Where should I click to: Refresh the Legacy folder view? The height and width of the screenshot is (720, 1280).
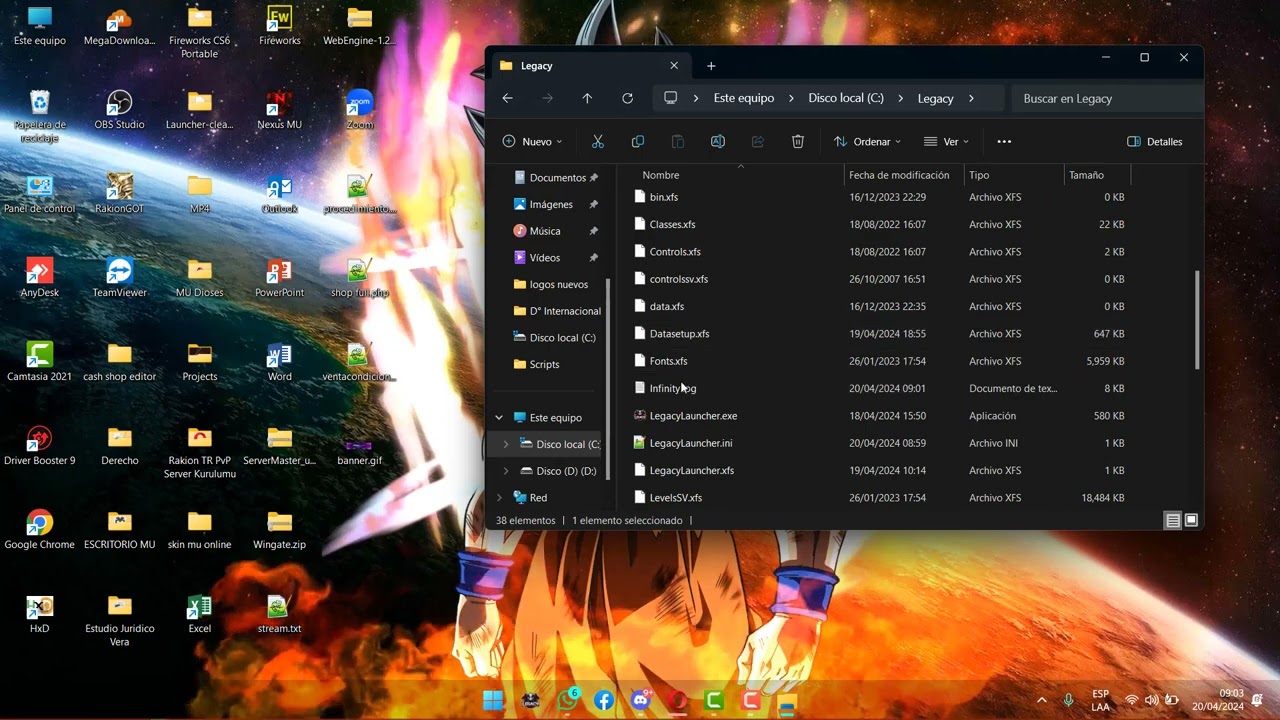627,98
